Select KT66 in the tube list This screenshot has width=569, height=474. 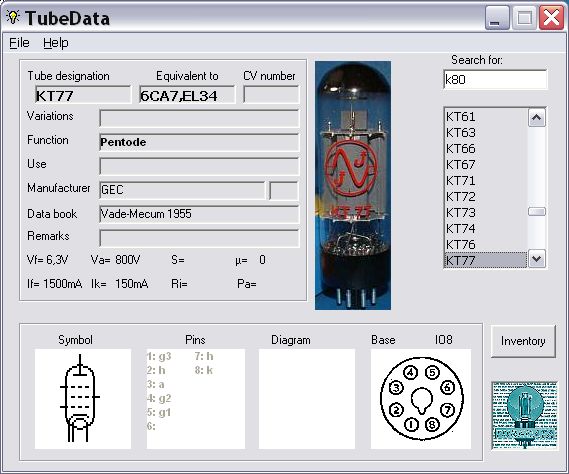(x=486, y=148)
